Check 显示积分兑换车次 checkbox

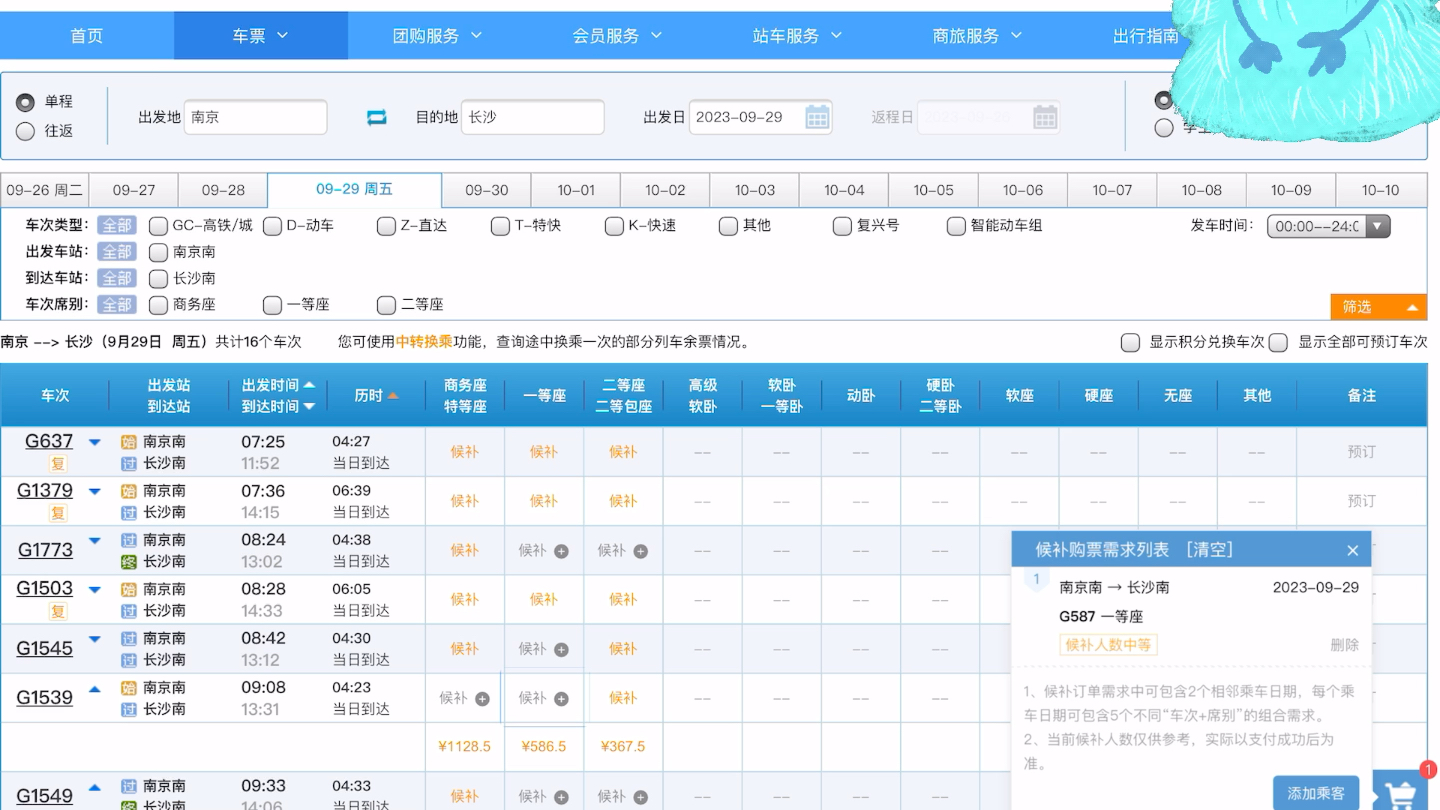pos(1130,343)
